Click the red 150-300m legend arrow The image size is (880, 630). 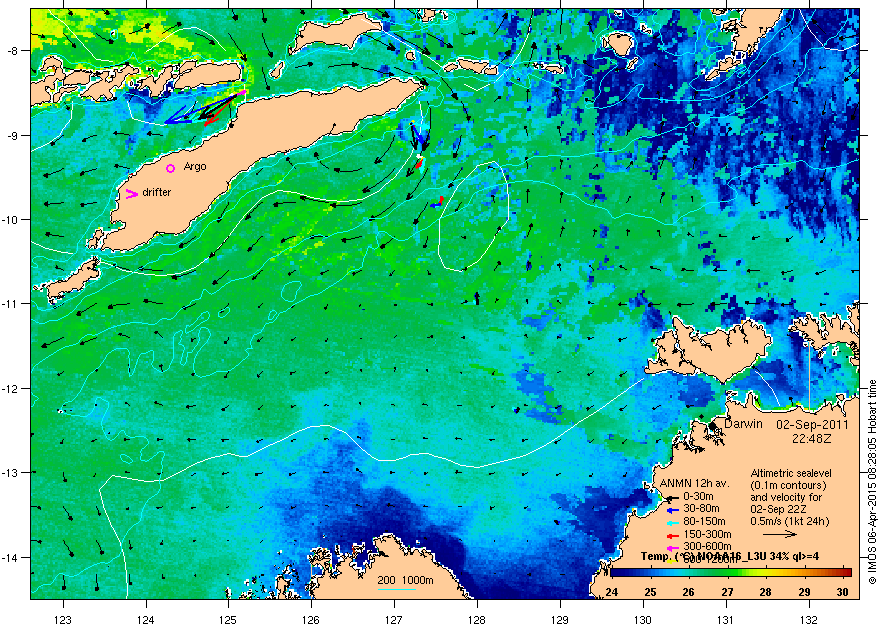click(x=673, y=536)
